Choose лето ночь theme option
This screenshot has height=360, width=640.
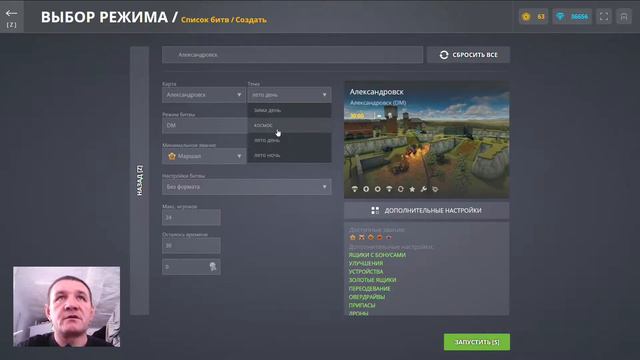coord(289,155)
